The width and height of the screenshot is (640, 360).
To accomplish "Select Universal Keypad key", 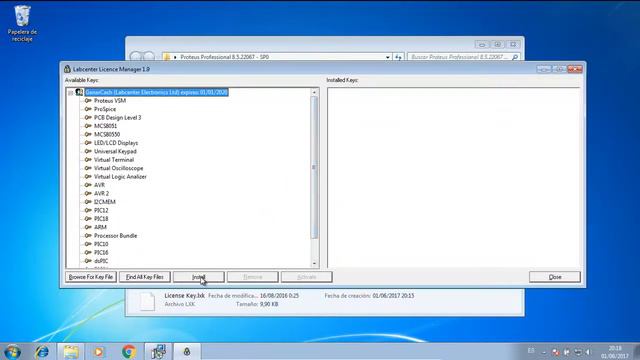I will pos(115,151).
